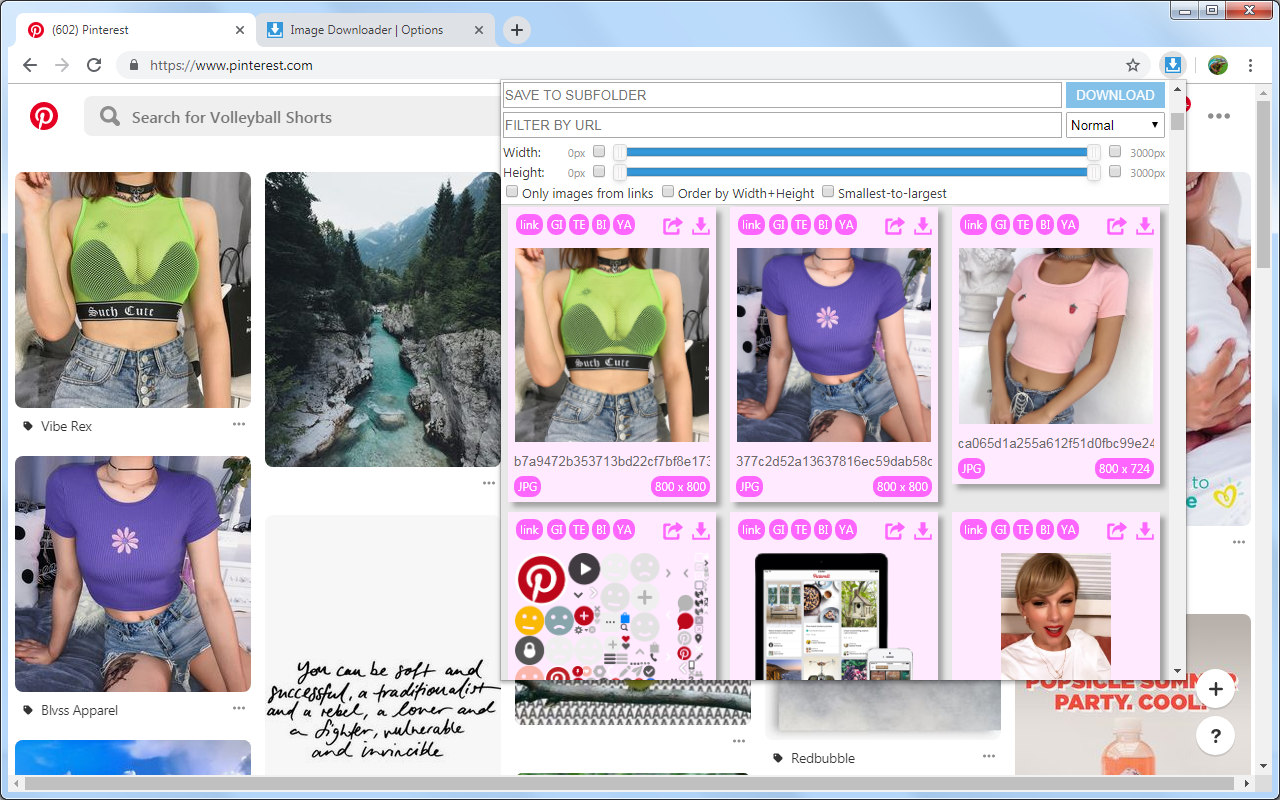The image size is (1280, 800).
Task: Open the three-dot options for the Vibe Rex pin
Action: tap(239, 424)
